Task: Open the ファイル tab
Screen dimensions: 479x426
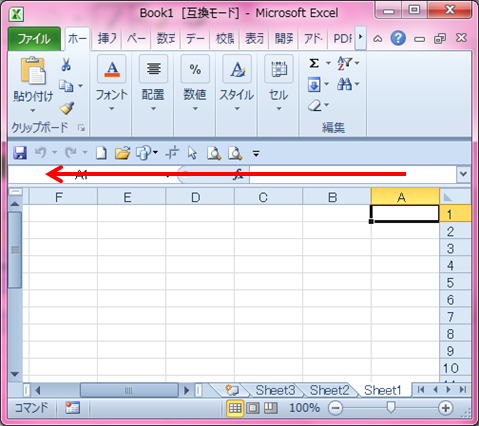Action: [x=34, y=39]
